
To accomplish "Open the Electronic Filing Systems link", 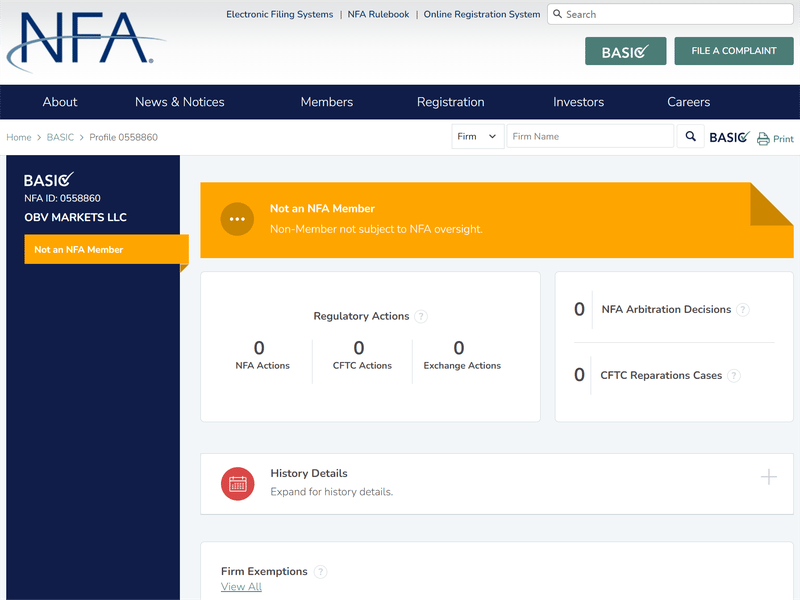I will coord(280,14).
